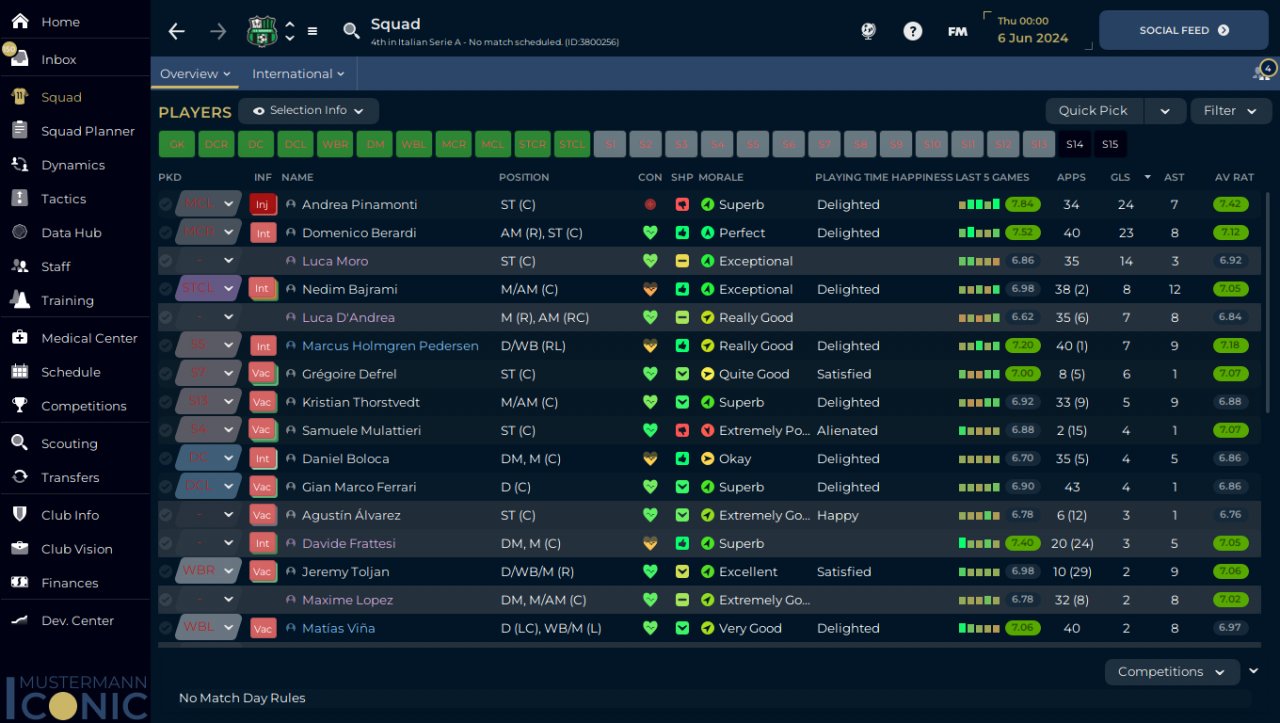This screenshot has height=723, width=1280.
Task: Tick the pick checkbox for Grégoire Defrel
Action: [x=166, y=374]
